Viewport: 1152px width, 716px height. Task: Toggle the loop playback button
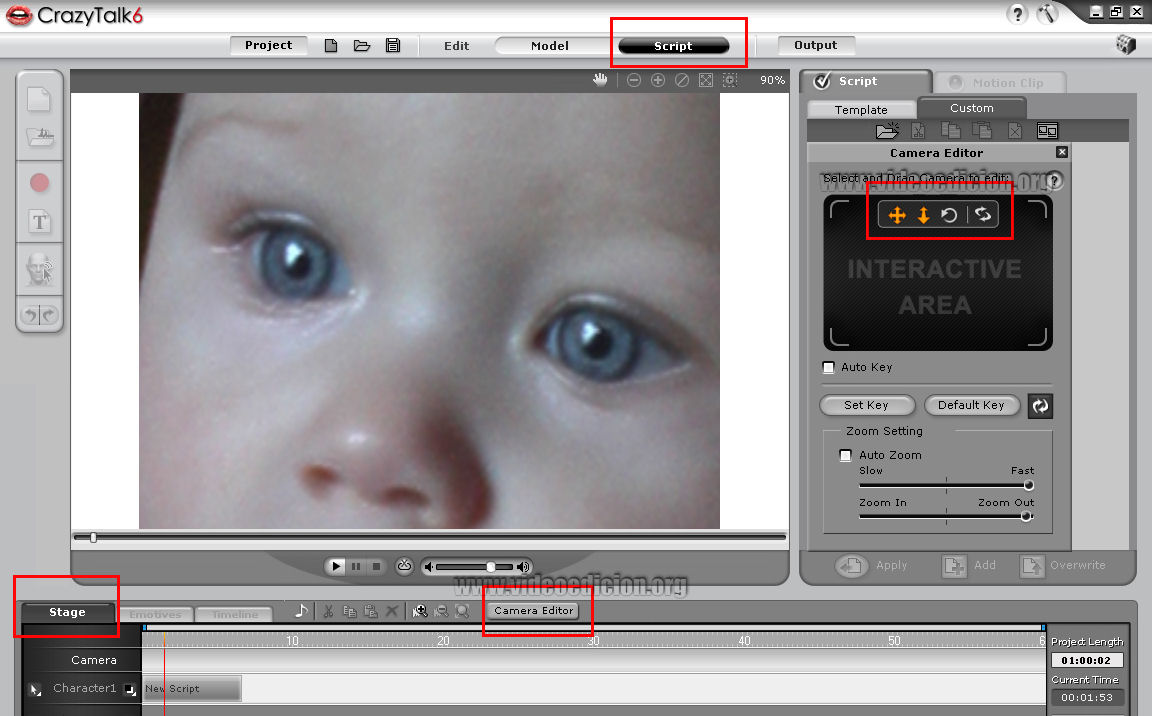click(404, 566)
